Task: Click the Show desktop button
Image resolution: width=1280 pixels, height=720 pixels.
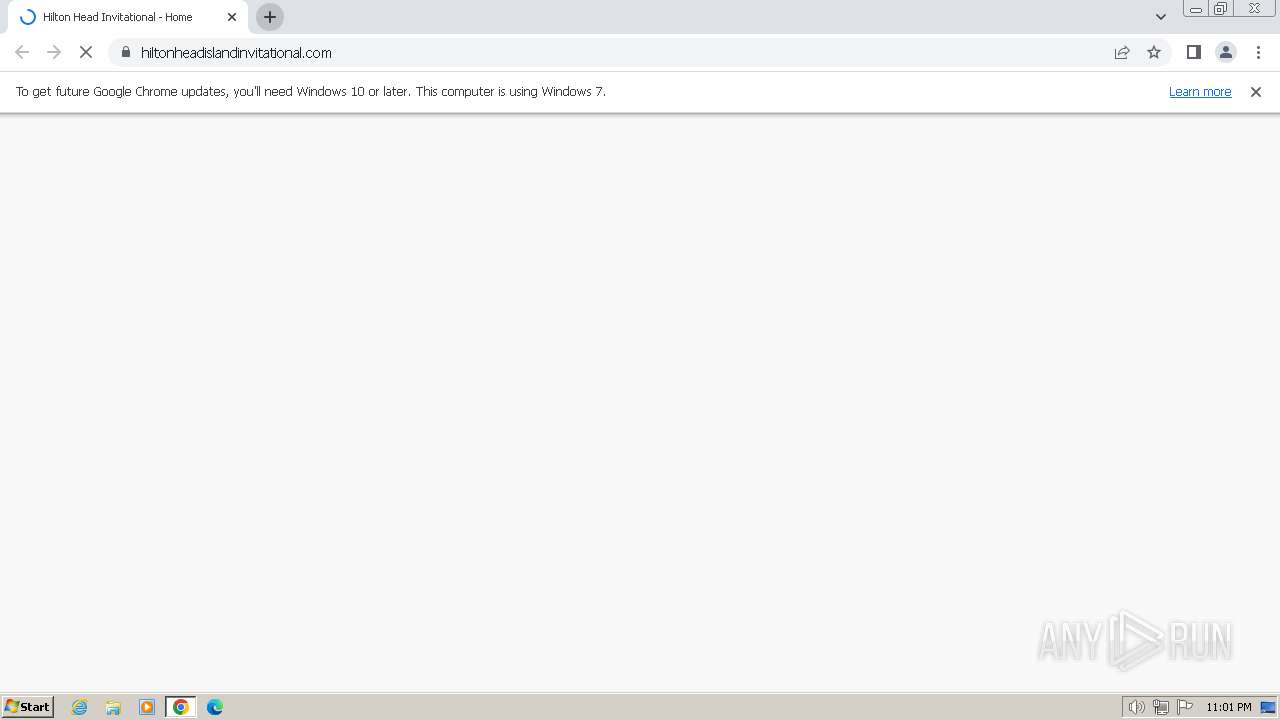Action: pos(1268,707)
